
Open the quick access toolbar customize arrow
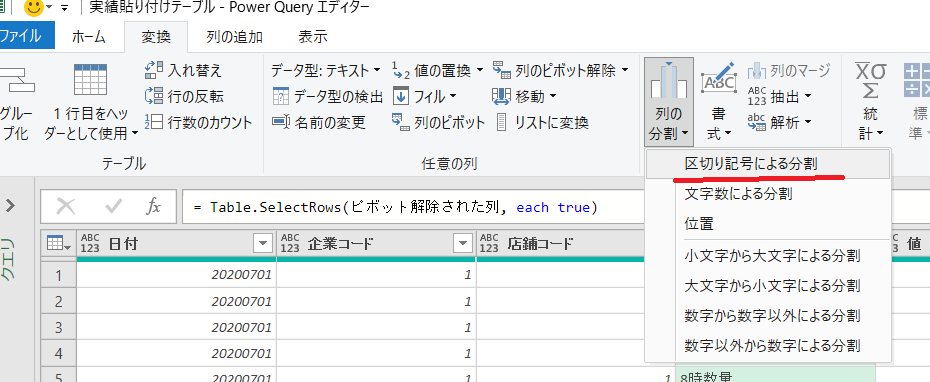pyautogui.click(x=64, y=8)
